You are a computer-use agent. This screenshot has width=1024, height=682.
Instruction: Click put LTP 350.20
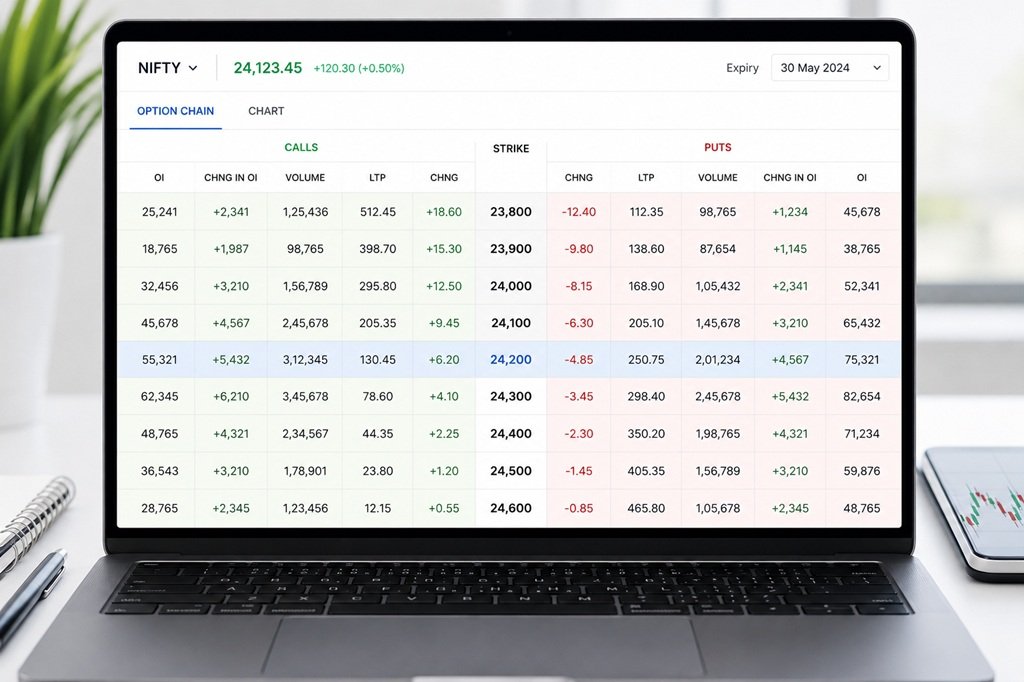[646, 434]
